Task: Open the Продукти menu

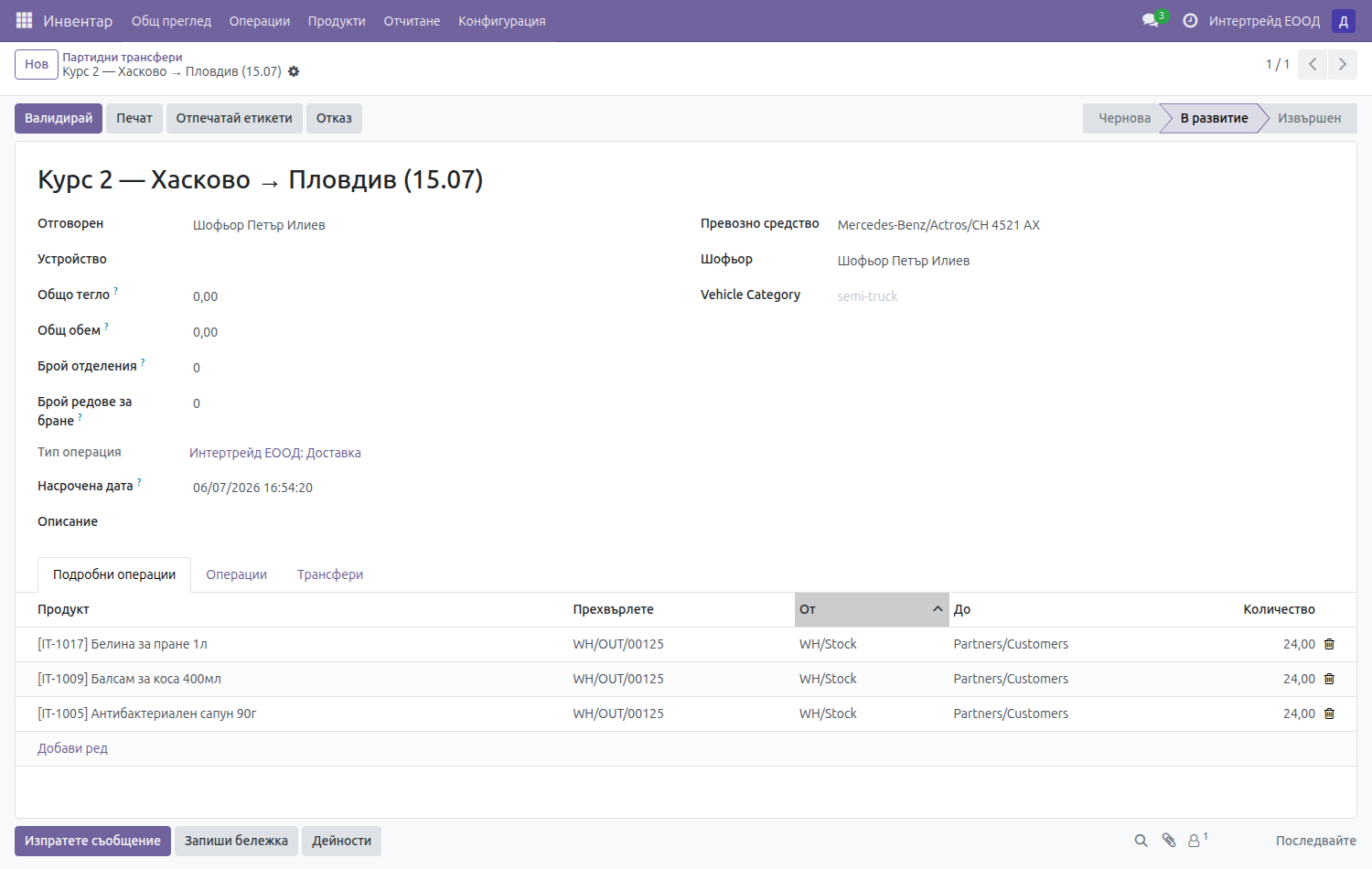Action: [x=337, y=21]
